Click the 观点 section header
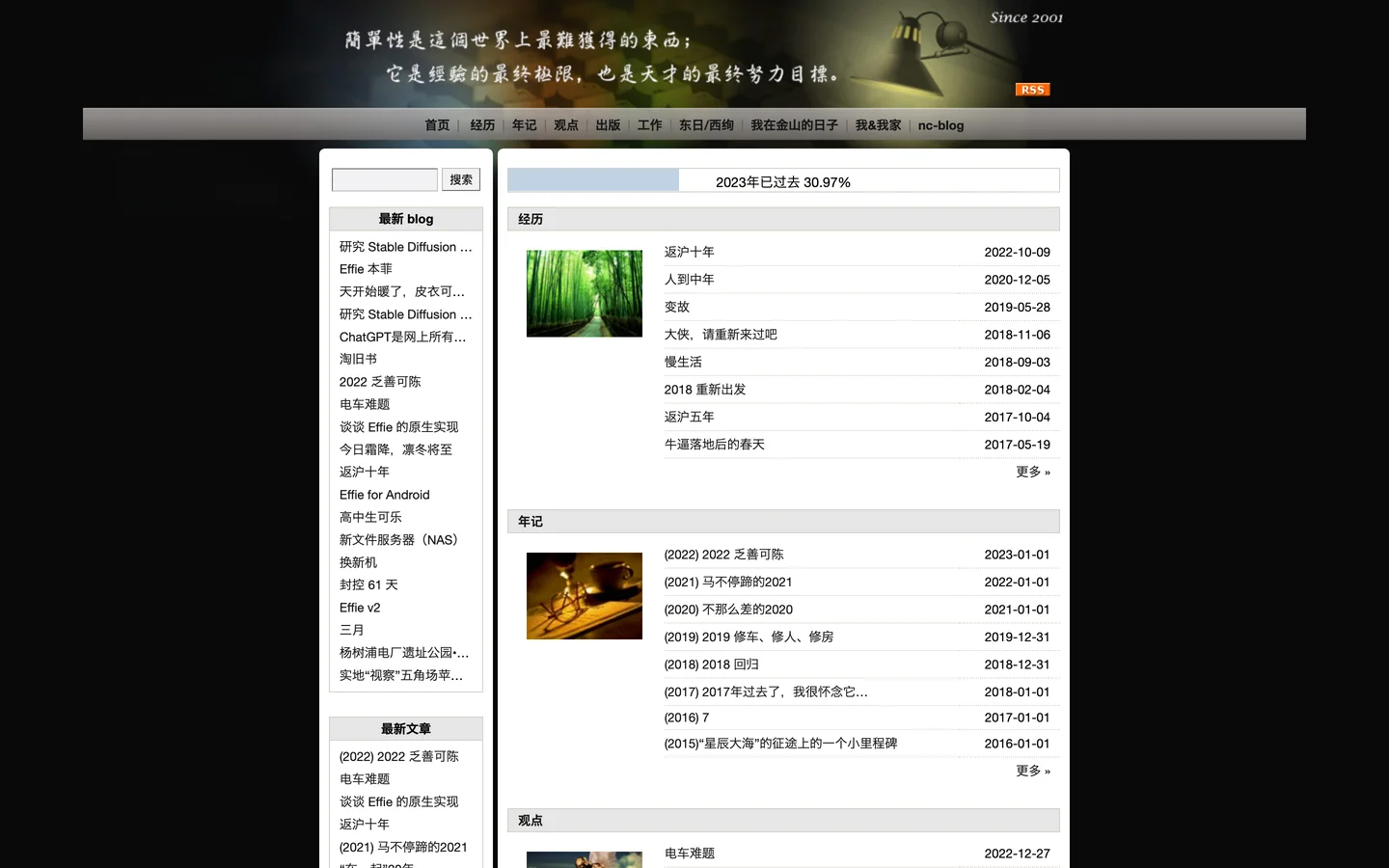The width and height of the screenshot is (1389, 868). pos(783,820)
